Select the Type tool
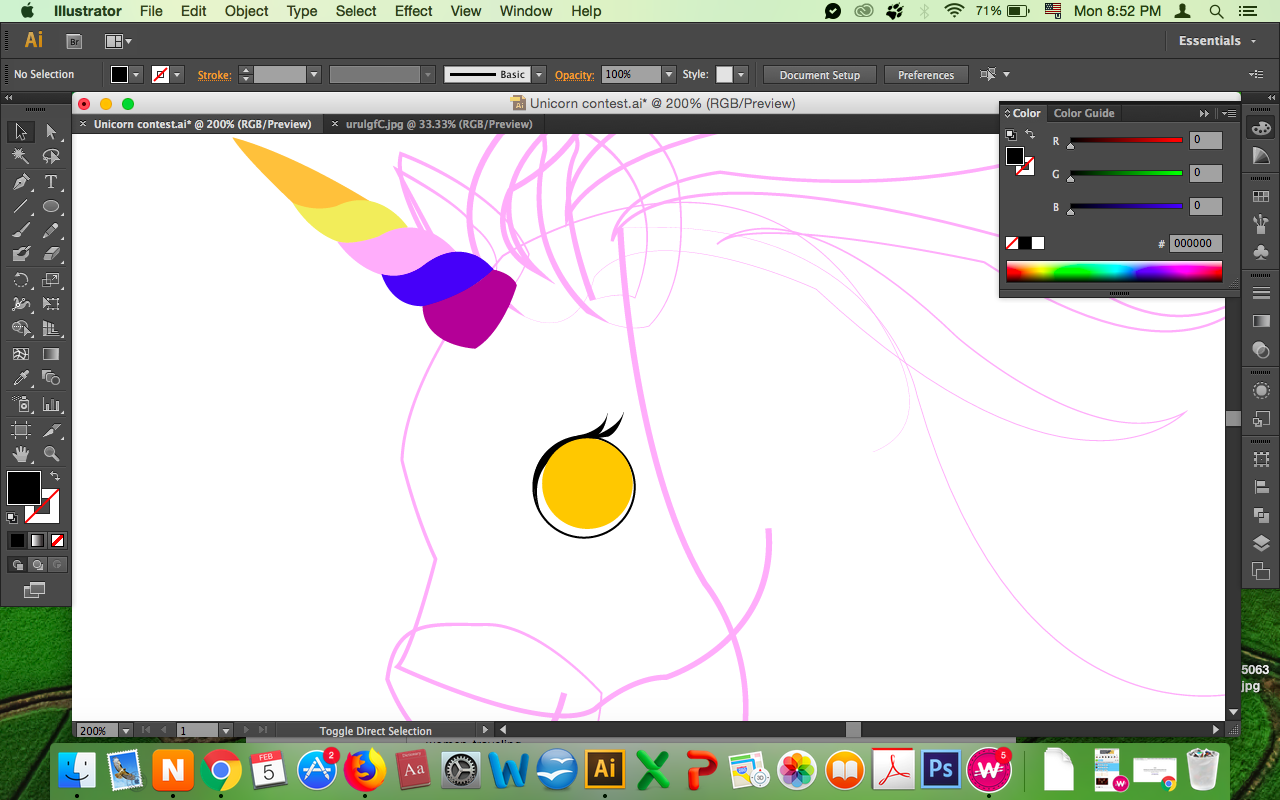 pos(51,182)
